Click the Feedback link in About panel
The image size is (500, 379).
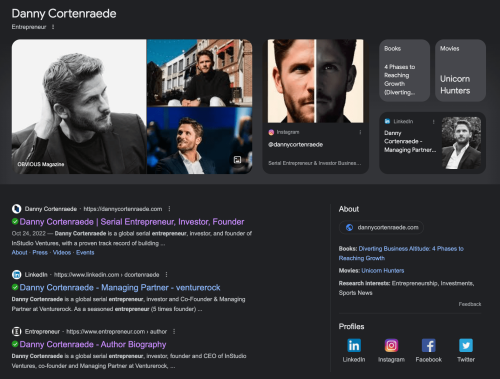(x=470, y=304)
